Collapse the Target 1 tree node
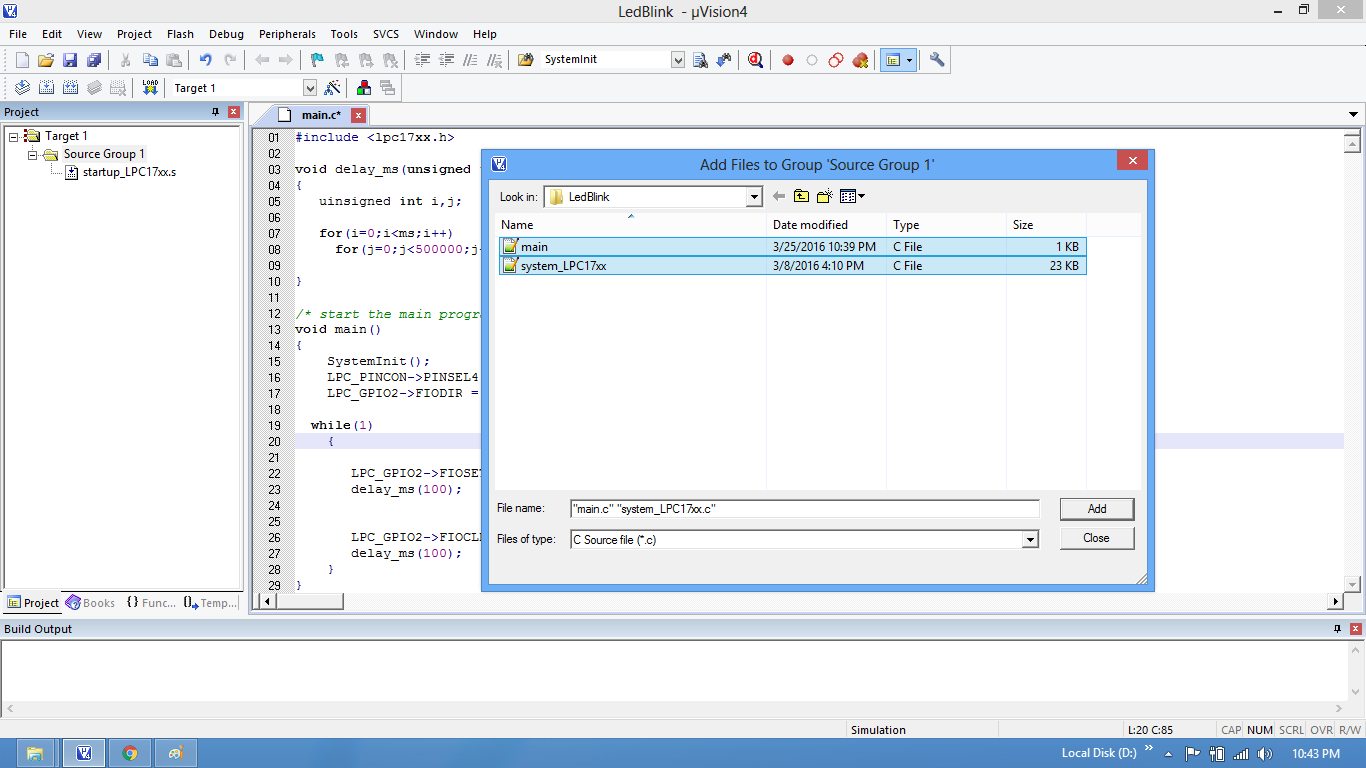The height and width of the screenshot is (768, 1366). (14, 136)
